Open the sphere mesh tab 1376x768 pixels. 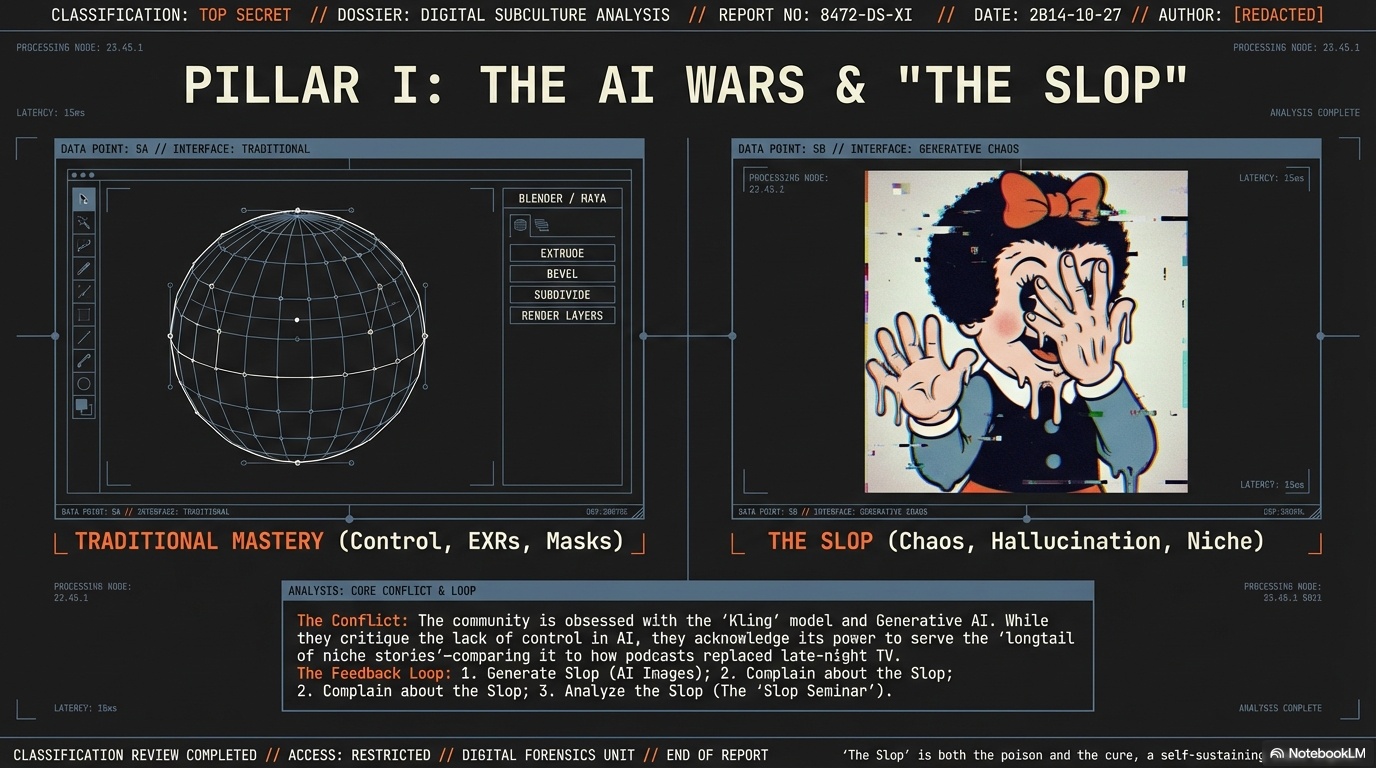(x=521, y=225)
